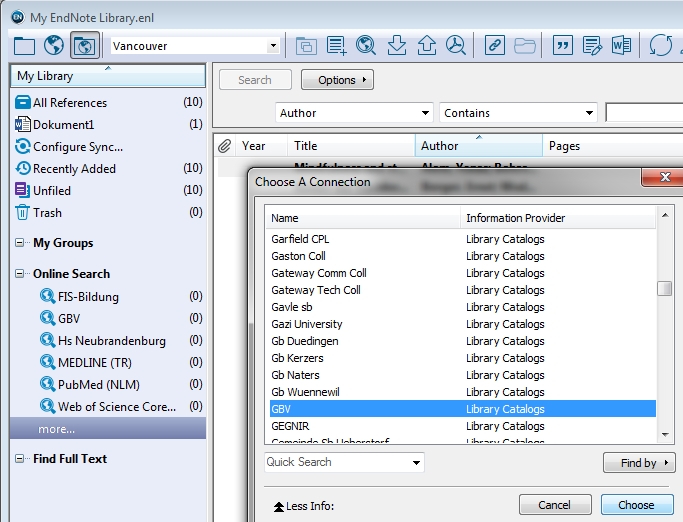Open Find by menu button
This screenshot has height=522, width=683.
coord(639,463)
